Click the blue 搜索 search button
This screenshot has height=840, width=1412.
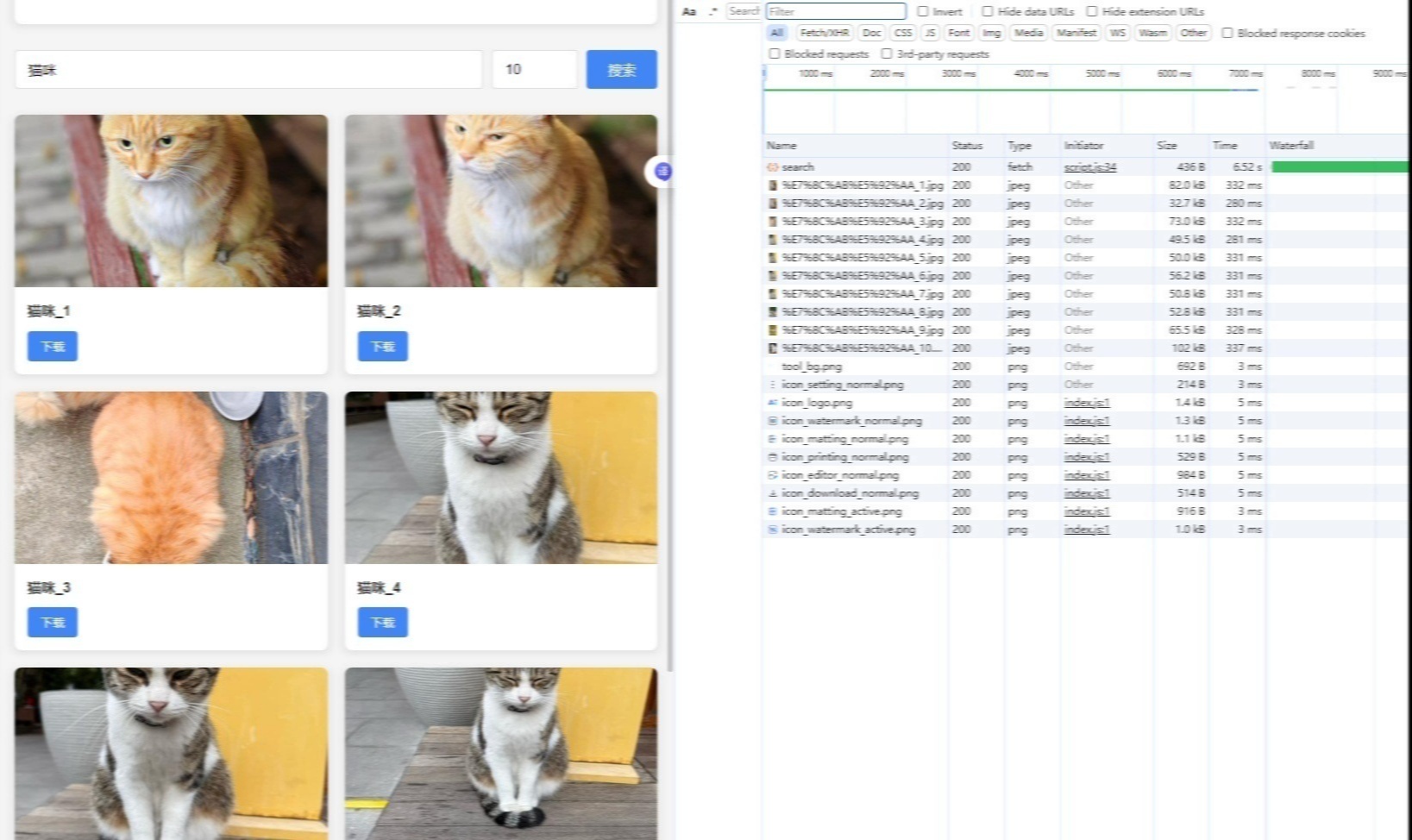621,70
